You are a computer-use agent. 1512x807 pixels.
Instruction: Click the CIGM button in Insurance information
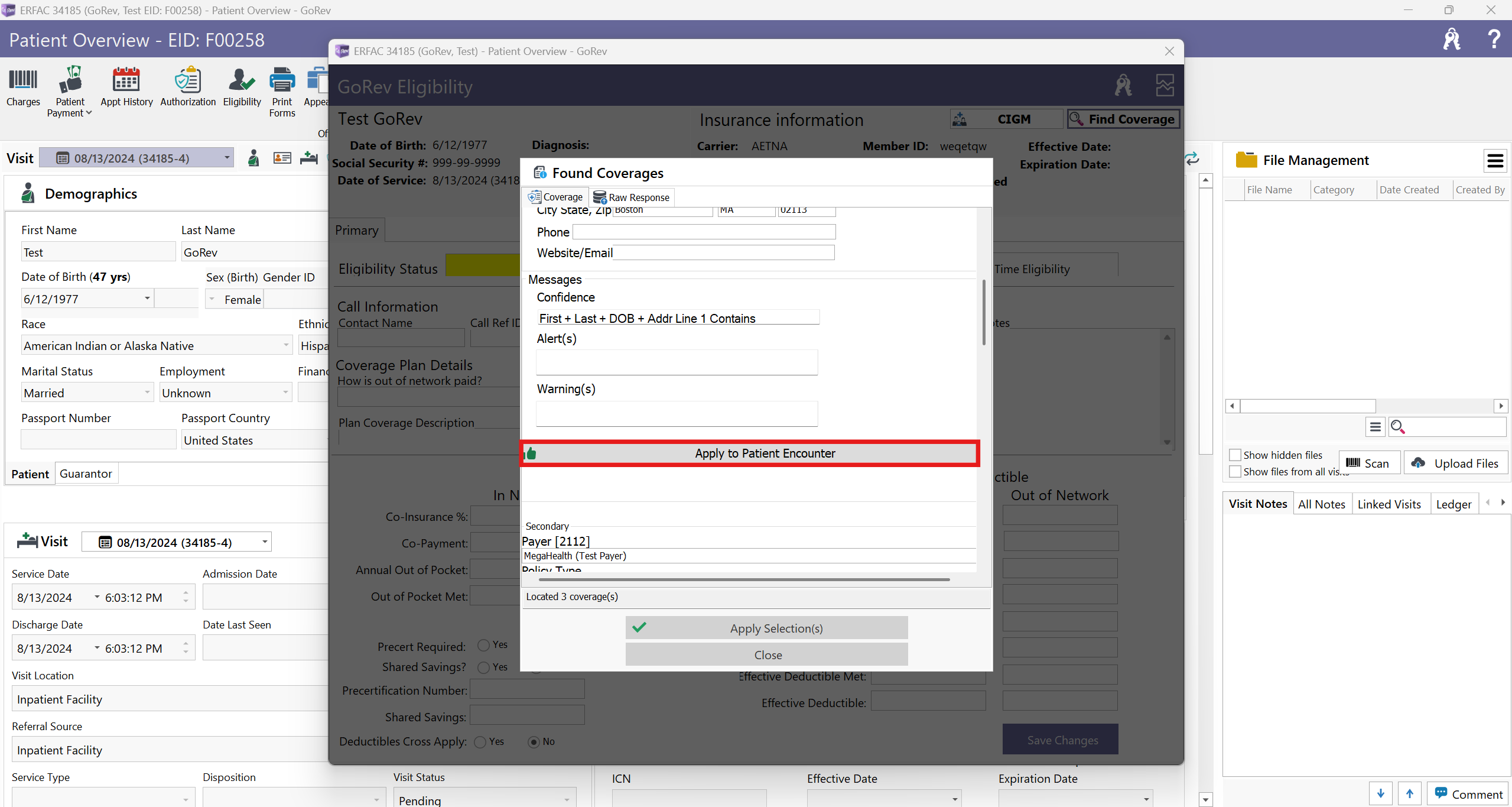coord(1006,119)
